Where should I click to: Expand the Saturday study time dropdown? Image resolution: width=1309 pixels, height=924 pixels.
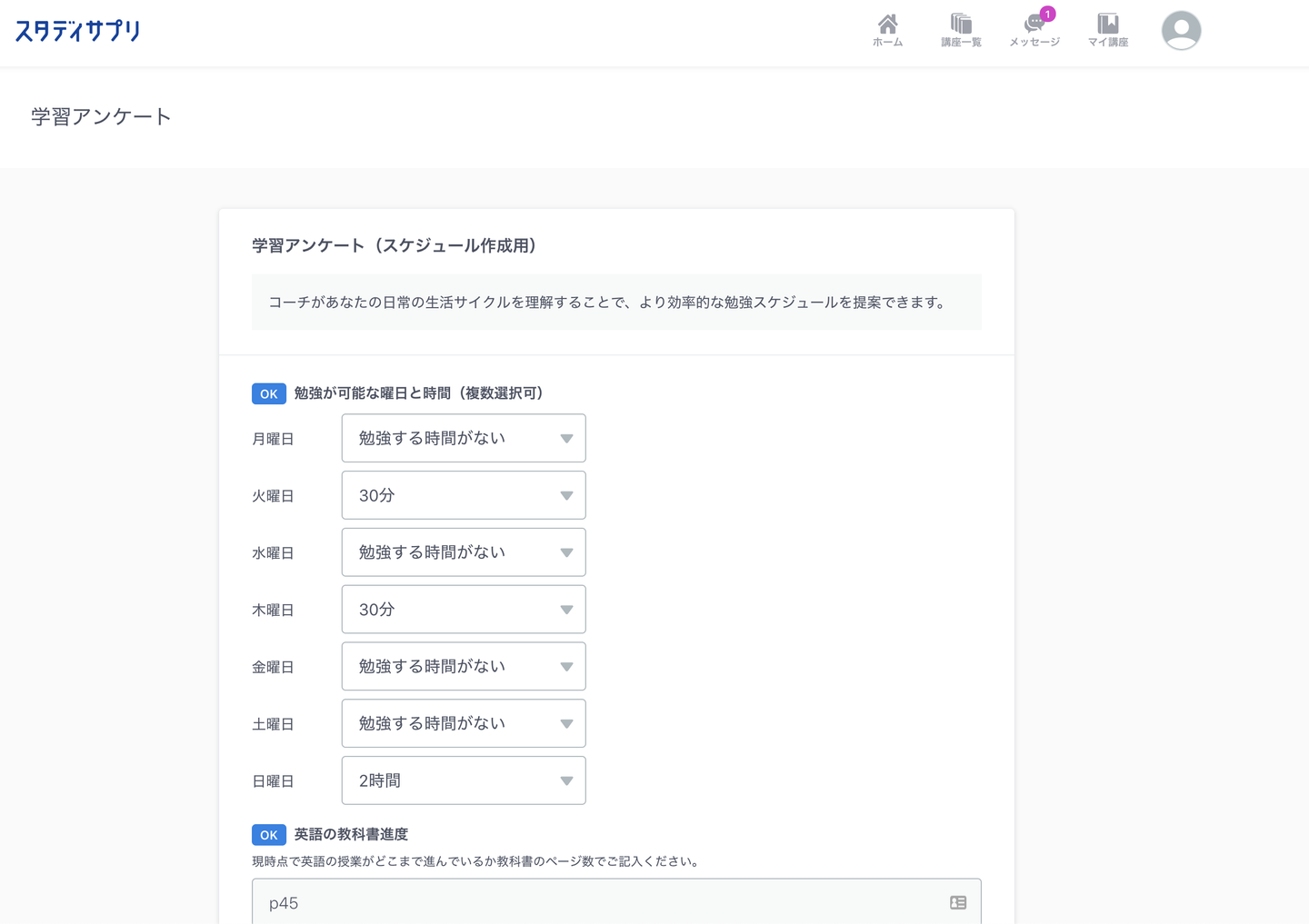tap(464, 724)
